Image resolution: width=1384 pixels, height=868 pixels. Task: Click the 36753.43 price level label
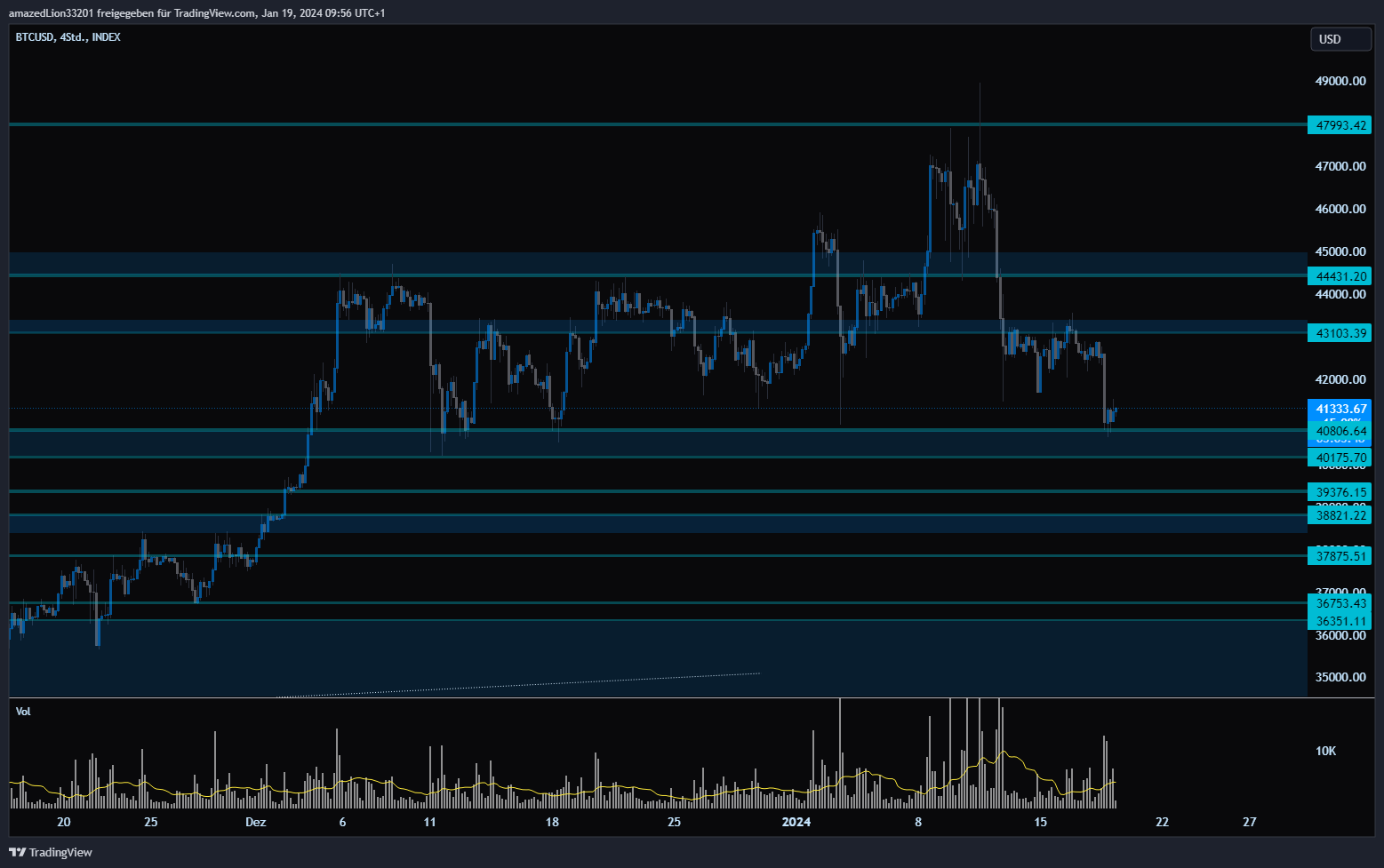1340,603
